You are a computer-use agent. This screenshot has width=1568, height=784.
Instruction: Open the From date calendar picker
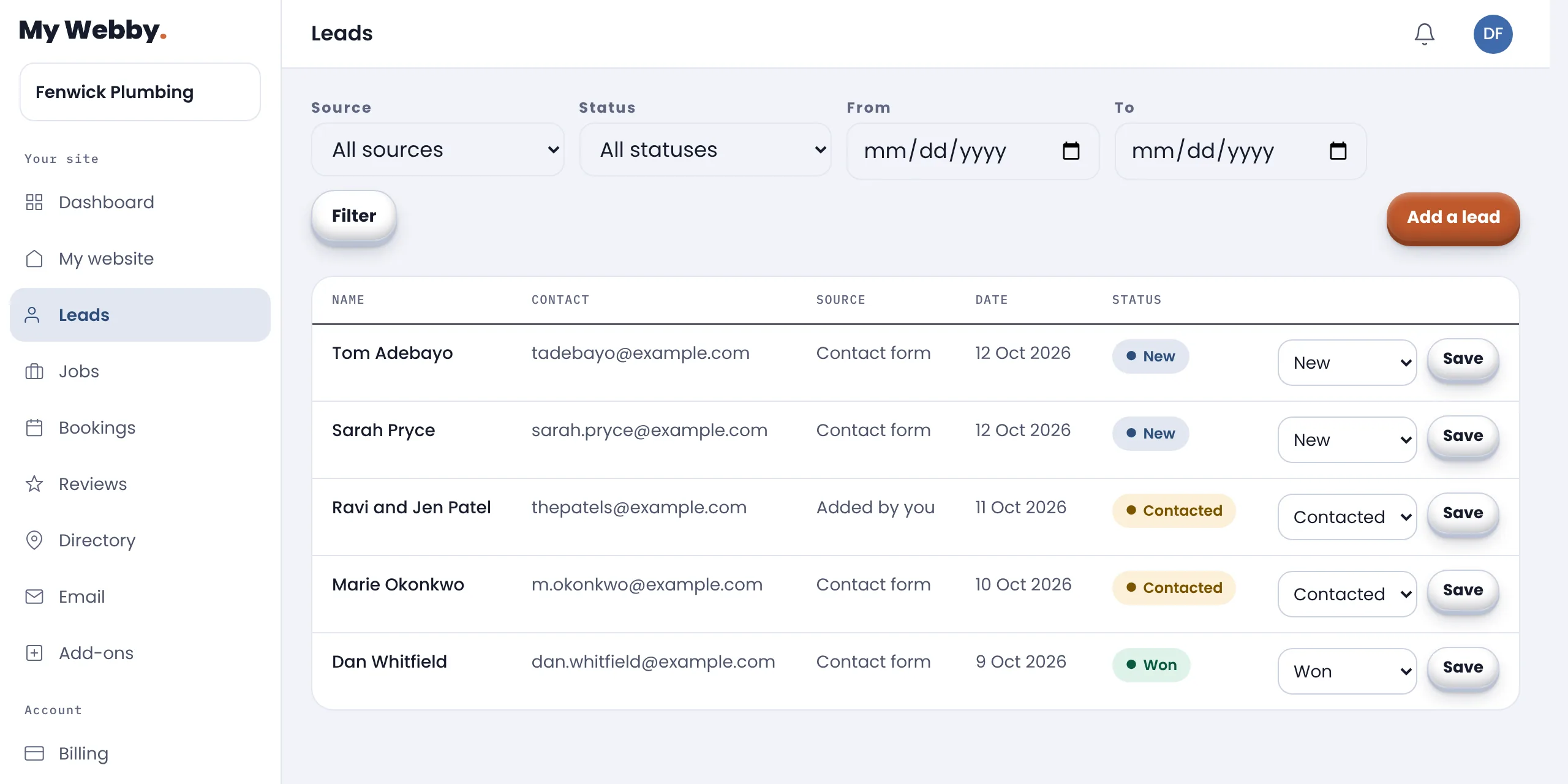point(1071,151)
